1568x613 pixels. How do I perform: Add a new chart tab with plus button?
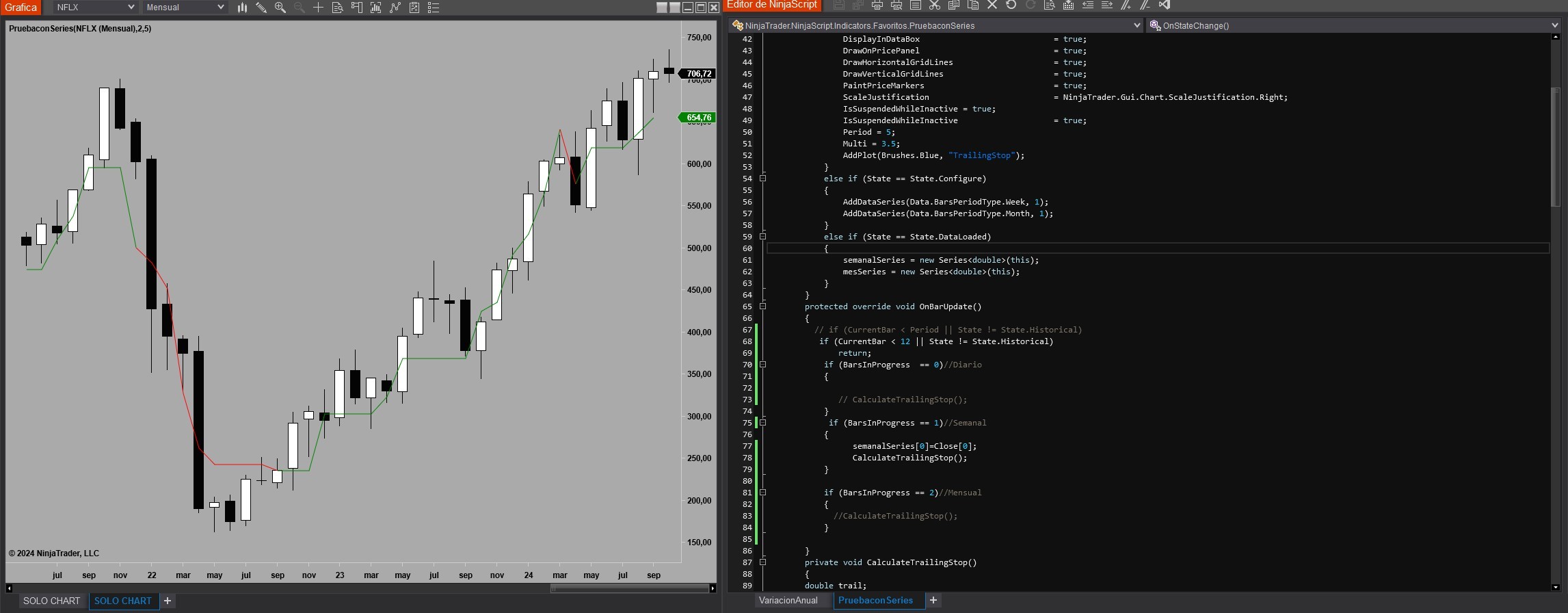tap(168, 601)
